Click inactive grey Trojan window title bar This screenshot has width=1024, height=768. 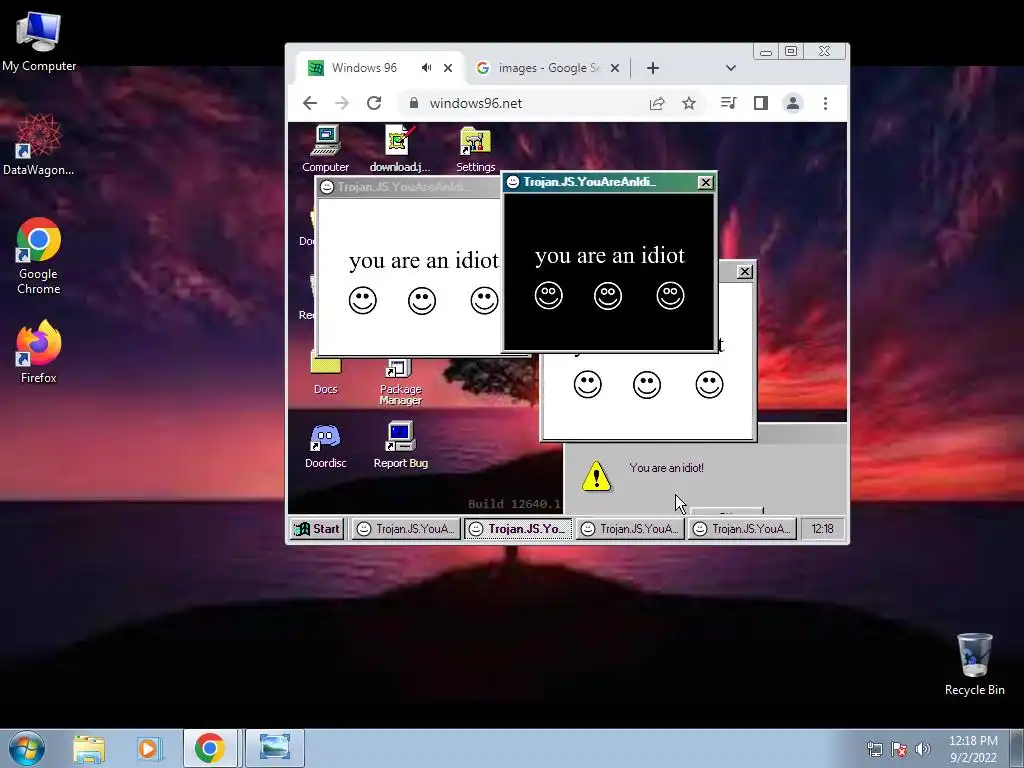[408, 187]
